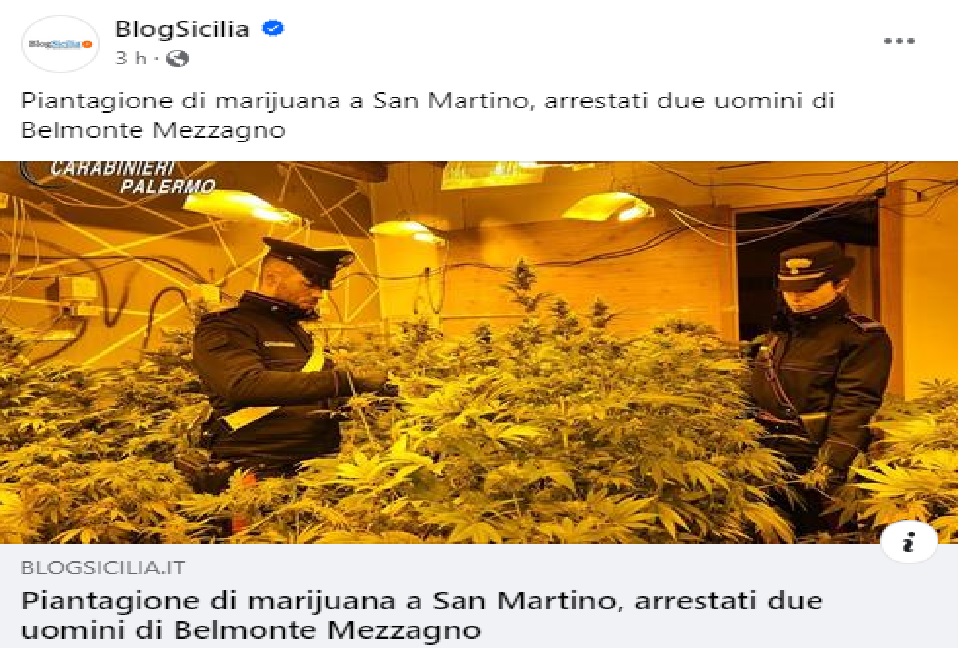Viewport: 961px width, 648px height.
Task: Click 'Belmonte Mezzagno' in the post caption
Action: (x=153, y=130)
